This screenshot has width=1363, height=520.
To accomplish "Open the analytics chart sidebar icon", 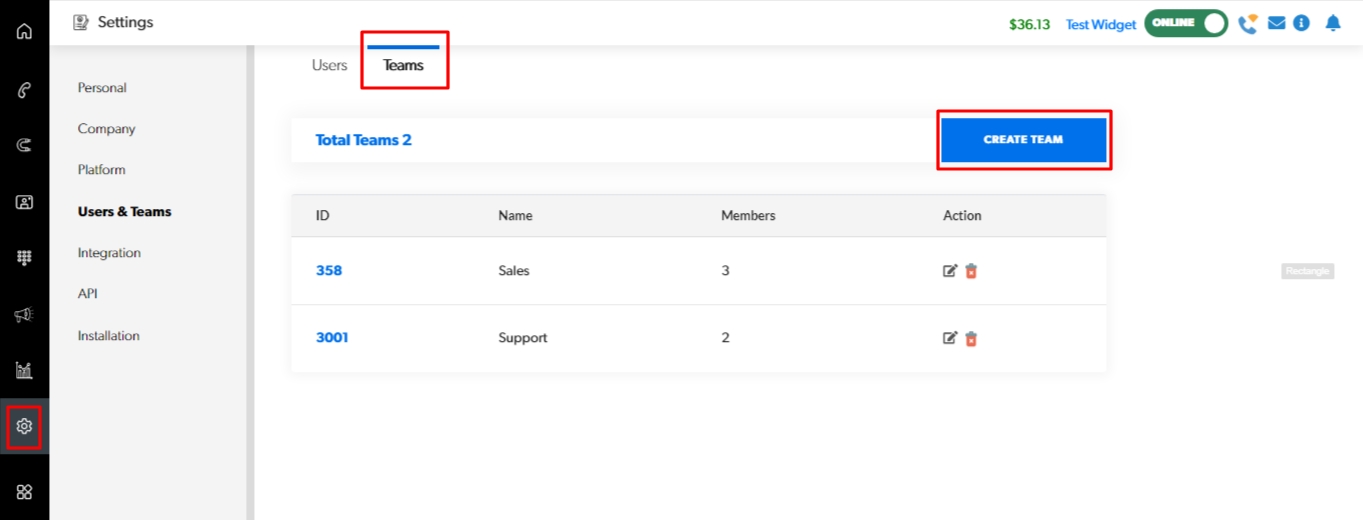I will pos(24,371).
